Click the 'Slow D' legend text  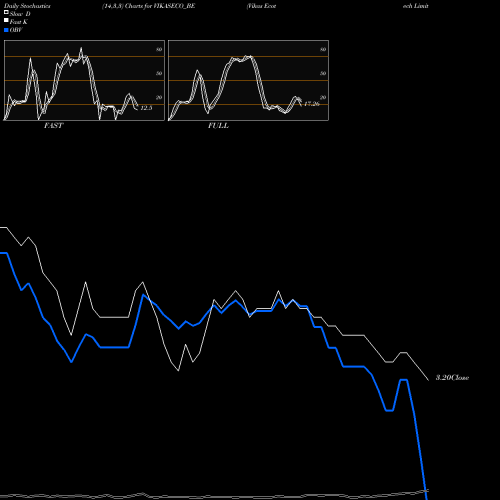(20, 14)
